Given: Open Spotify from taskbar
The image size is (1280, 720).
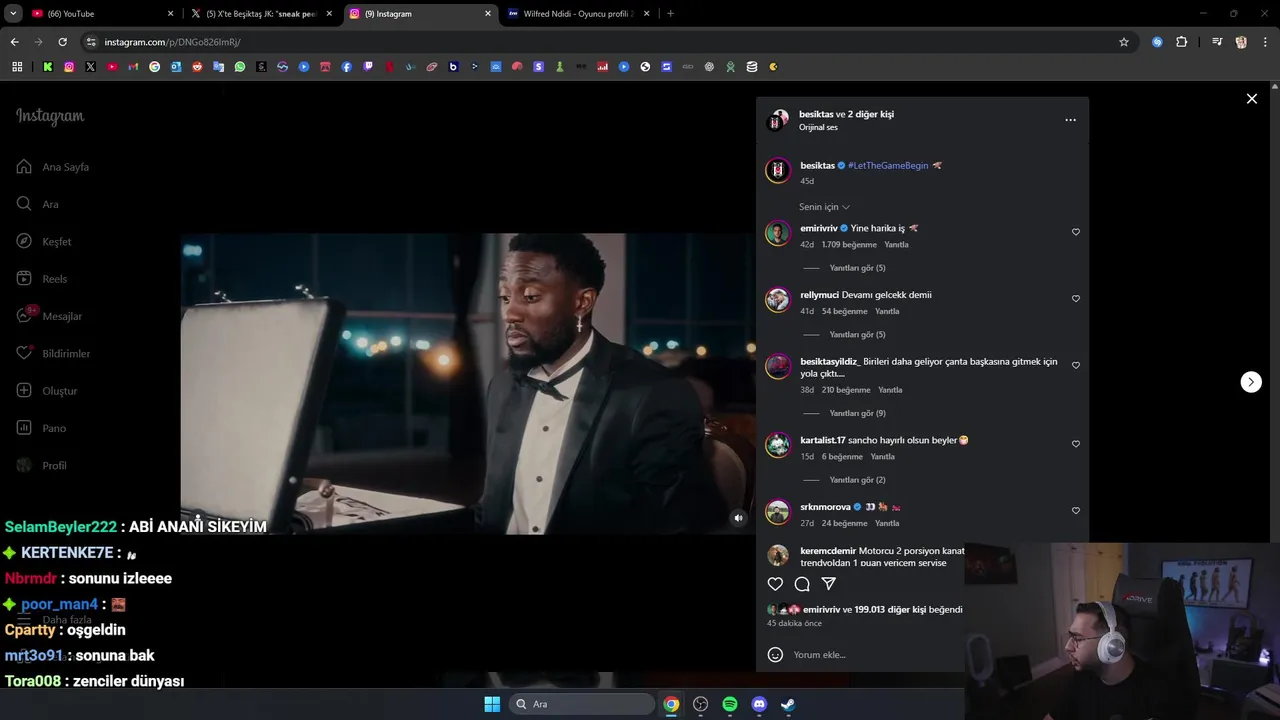Looking at the screenshot, I should 730,704.
